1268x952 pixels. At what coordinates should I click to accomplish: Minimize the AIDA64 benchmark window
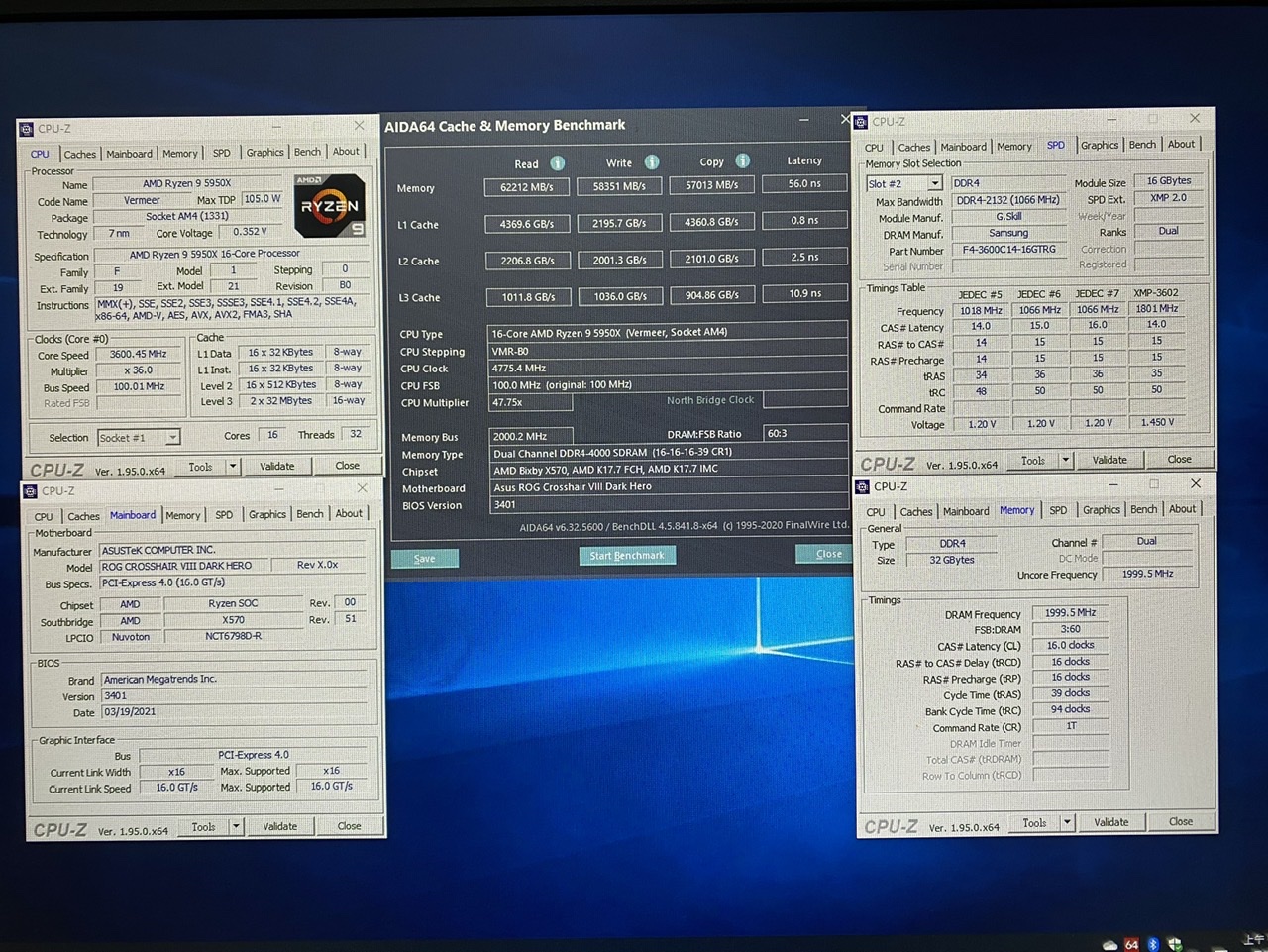tap(805, 120)
